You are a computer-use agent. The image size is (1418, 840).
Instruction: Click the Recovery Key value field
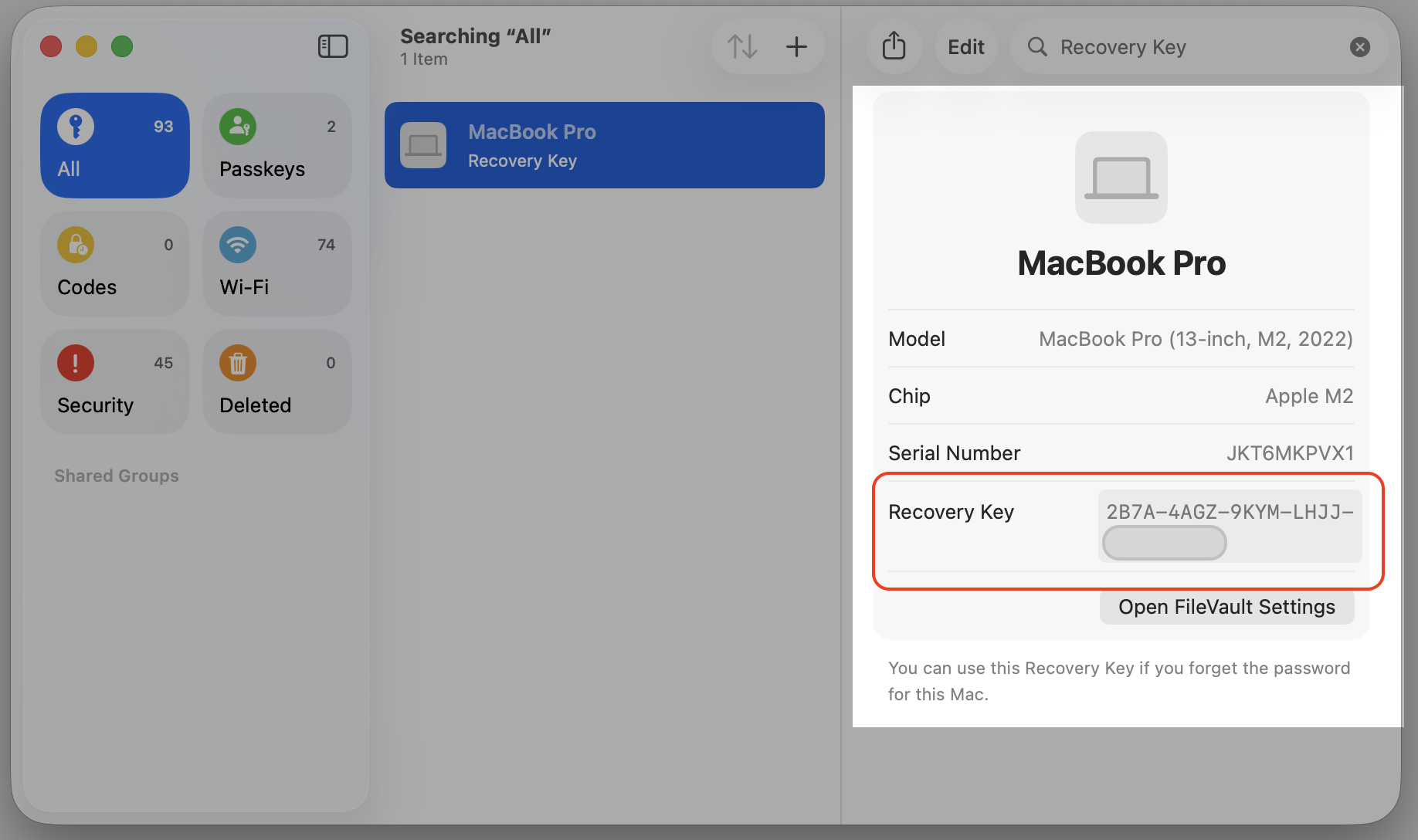(x=1230, y=527)
